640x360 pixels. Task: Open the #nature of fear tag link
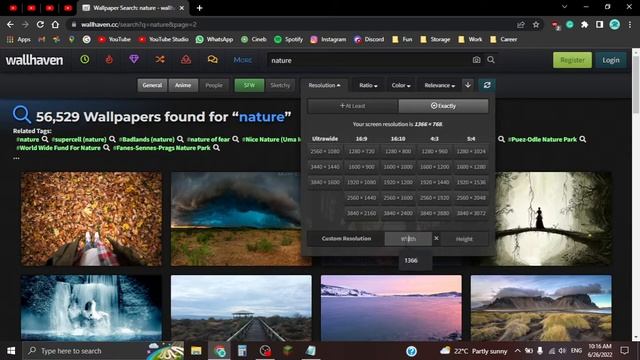[208, 139]
